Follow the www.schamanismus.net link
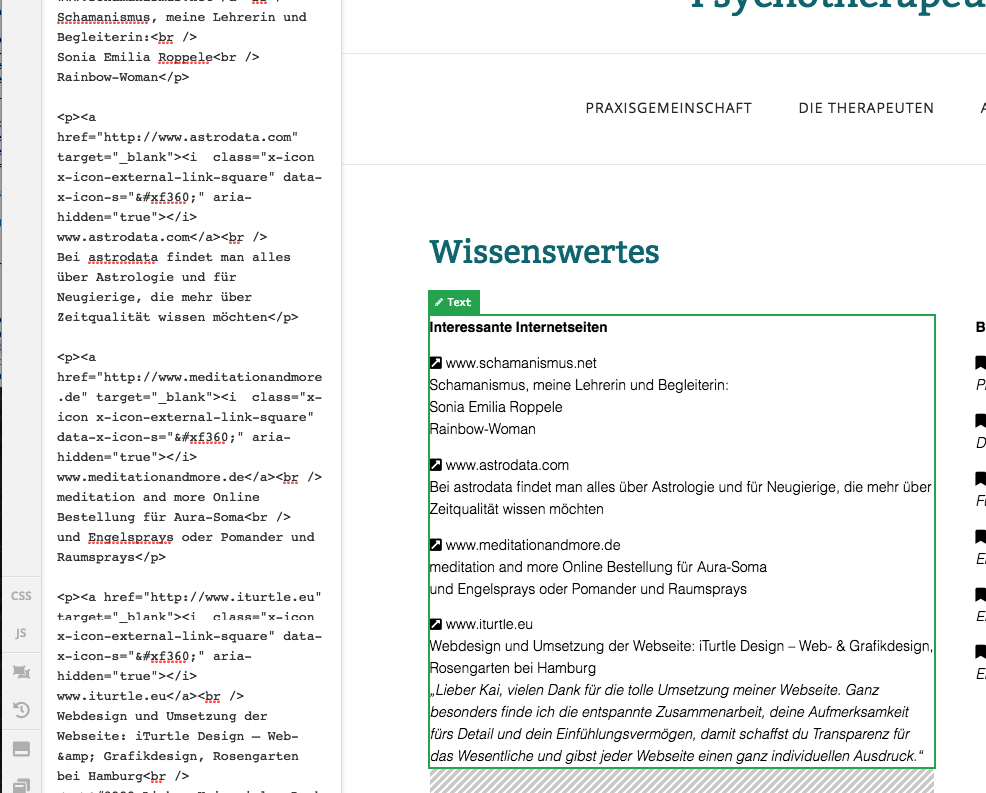Screen dimensions: 986x793 tap(521, 363)
